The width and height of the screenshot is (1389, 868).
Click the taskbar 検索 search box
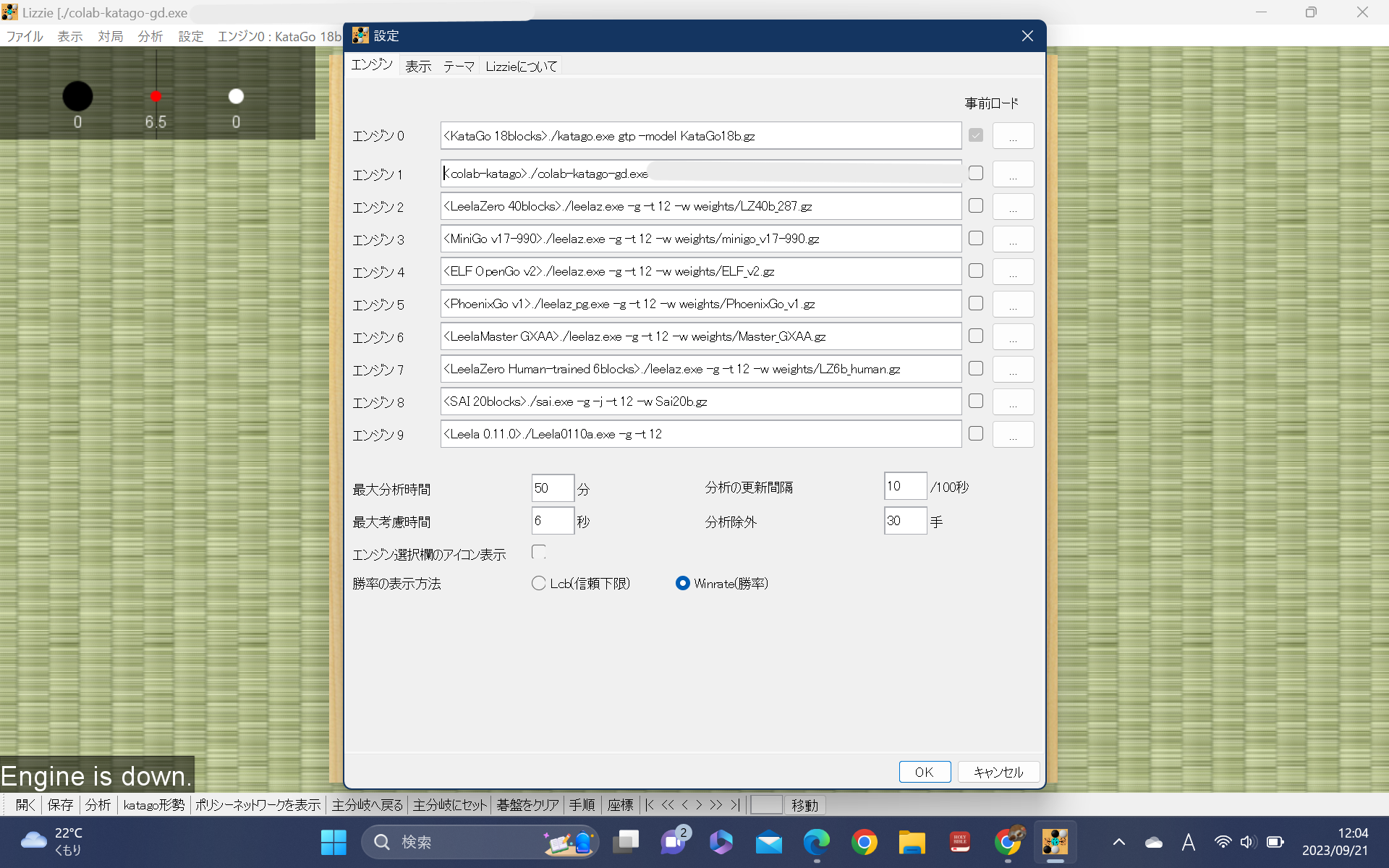(480, 842)
